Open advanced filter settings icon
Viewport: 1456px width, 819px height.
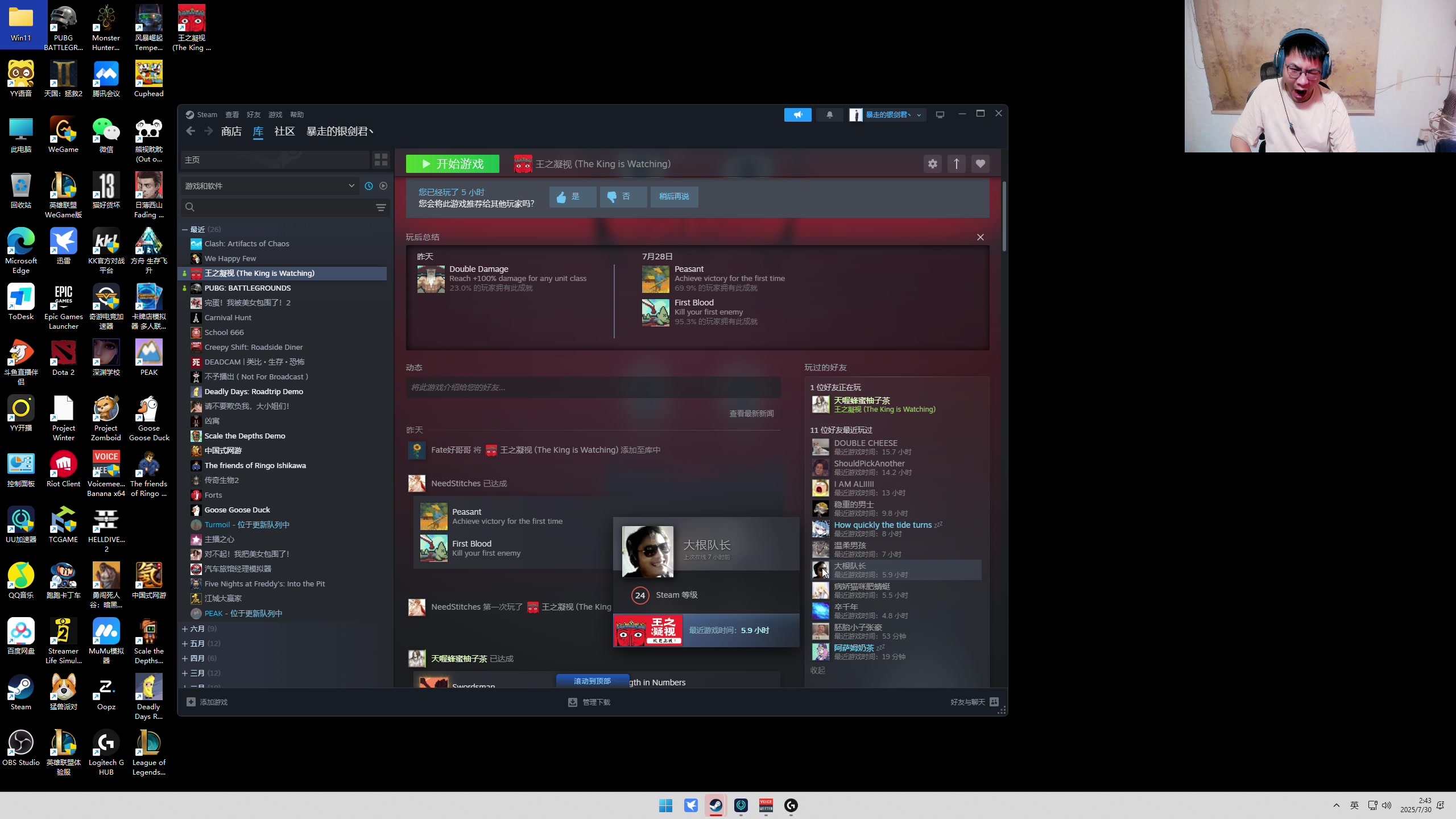click(x=381, y=208)
